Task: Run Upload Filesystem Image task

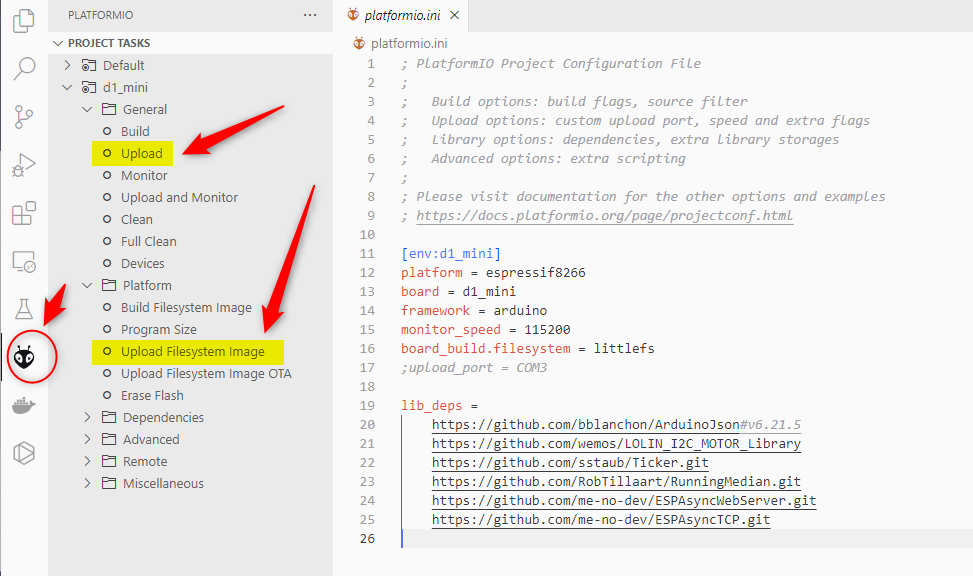Action: pyautogui.click(x=192, y=351)
